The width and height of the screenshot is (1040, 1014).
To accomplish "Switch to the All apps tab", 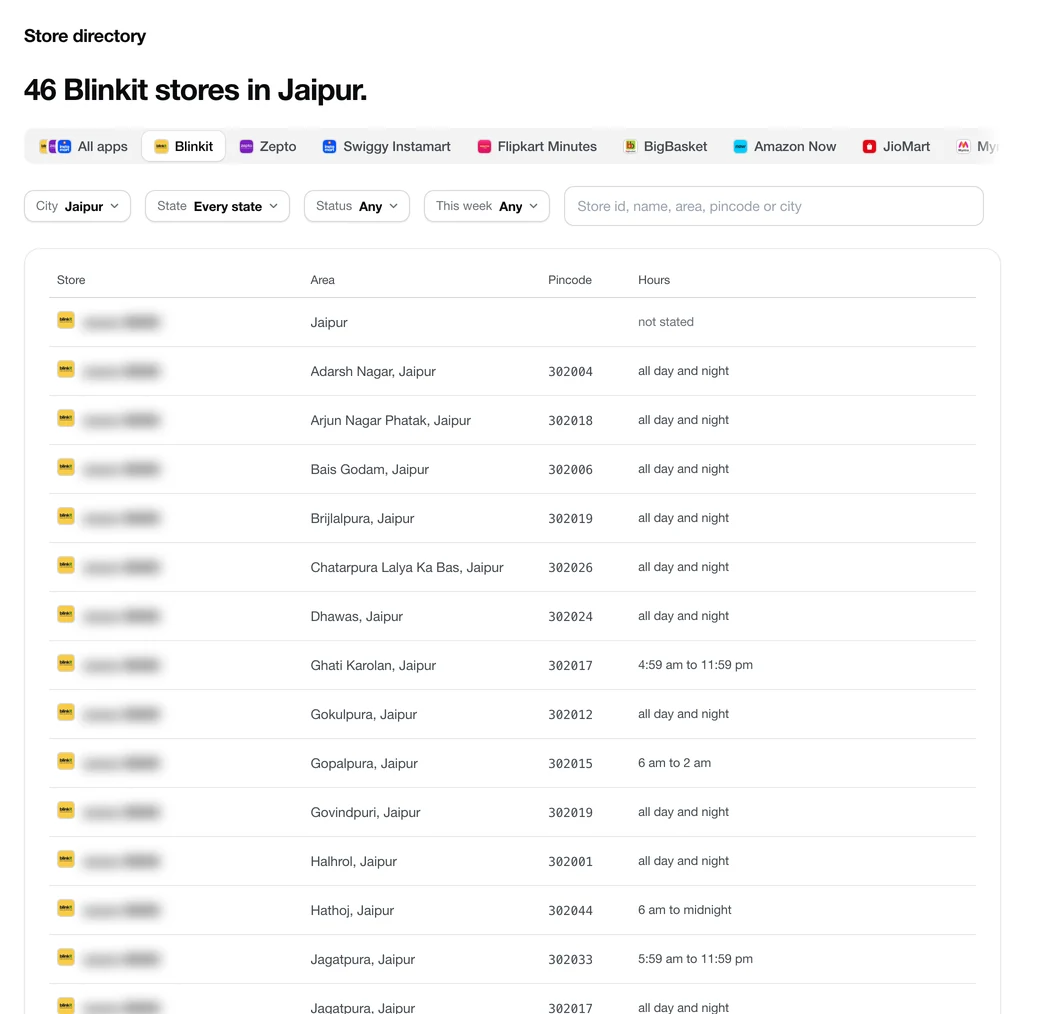I will [x=83, y=147].
